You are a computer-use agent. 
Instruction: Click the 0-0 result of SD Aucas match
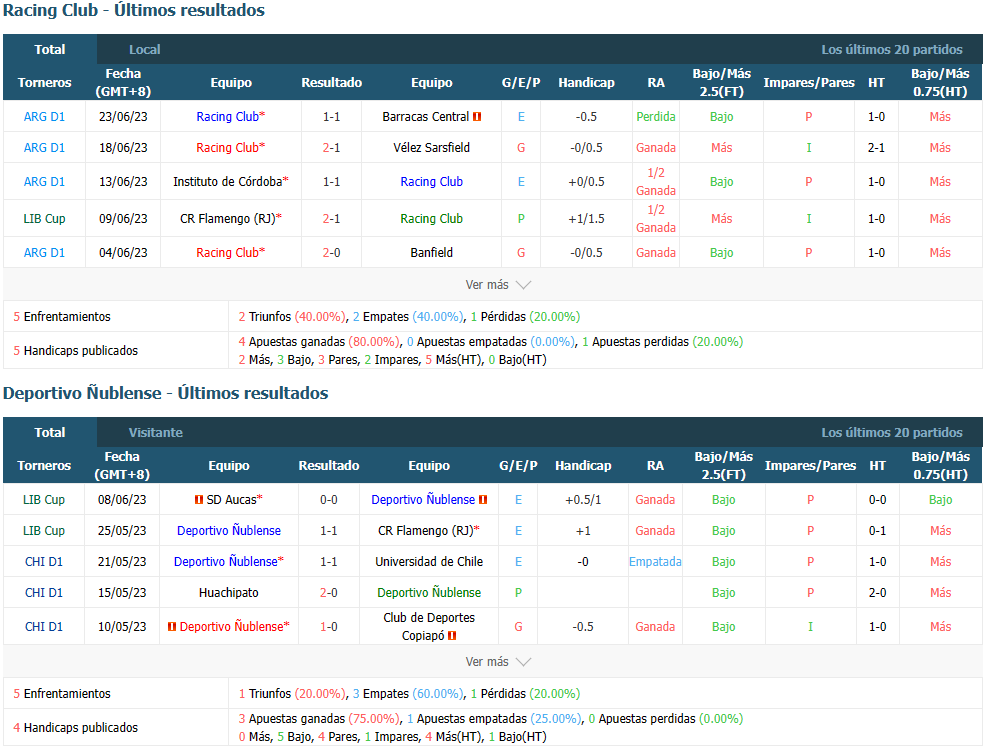(328, 500)
